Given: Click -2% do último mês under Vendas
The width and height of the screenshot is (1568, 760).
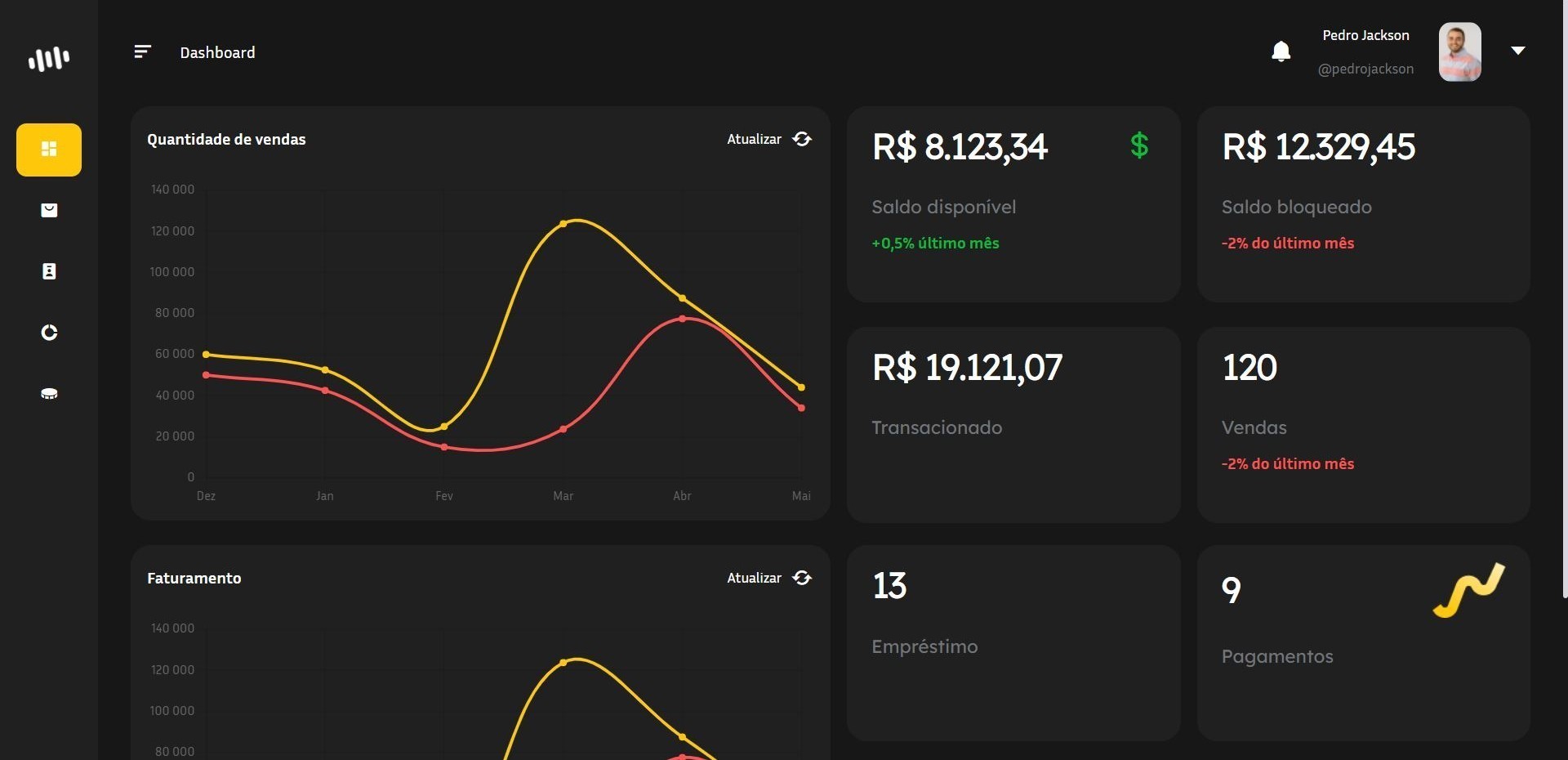Looking at the screenshot, I should (x=1288, y=463).
